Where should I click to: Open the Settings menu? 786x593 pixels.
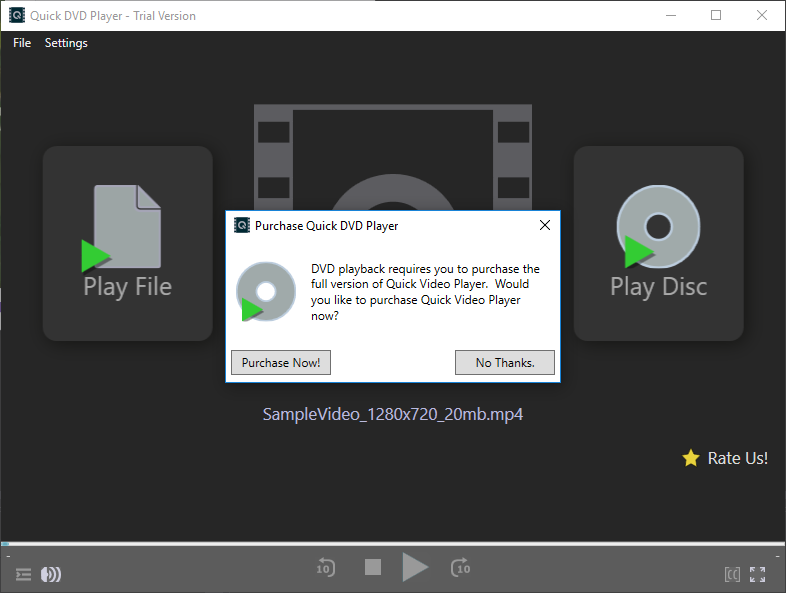point(66,43)
